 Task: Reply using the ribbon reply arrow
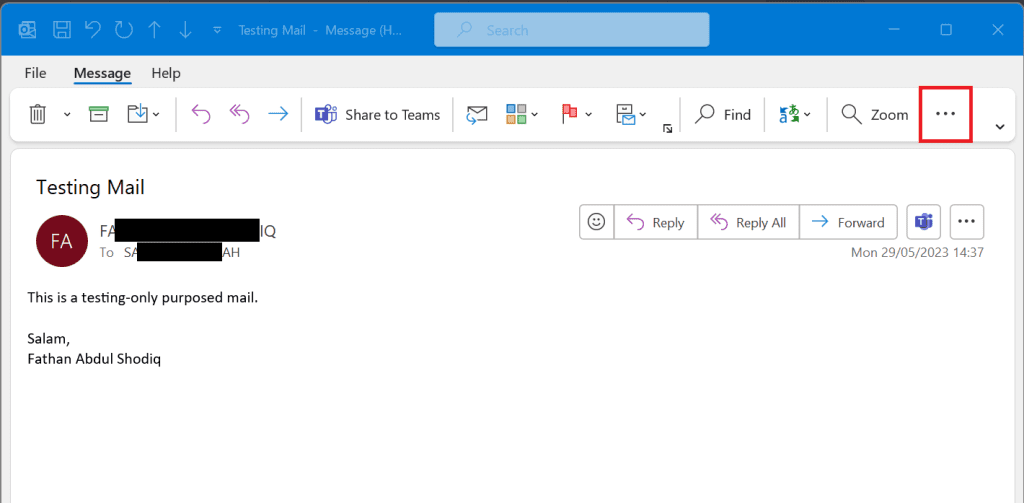click(x=200, y=114)
